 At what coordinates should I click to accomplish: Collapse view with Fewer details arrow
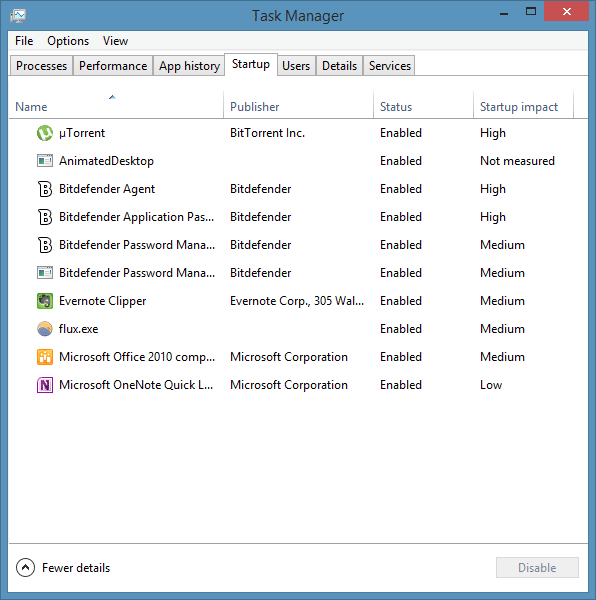pos(25,567)
